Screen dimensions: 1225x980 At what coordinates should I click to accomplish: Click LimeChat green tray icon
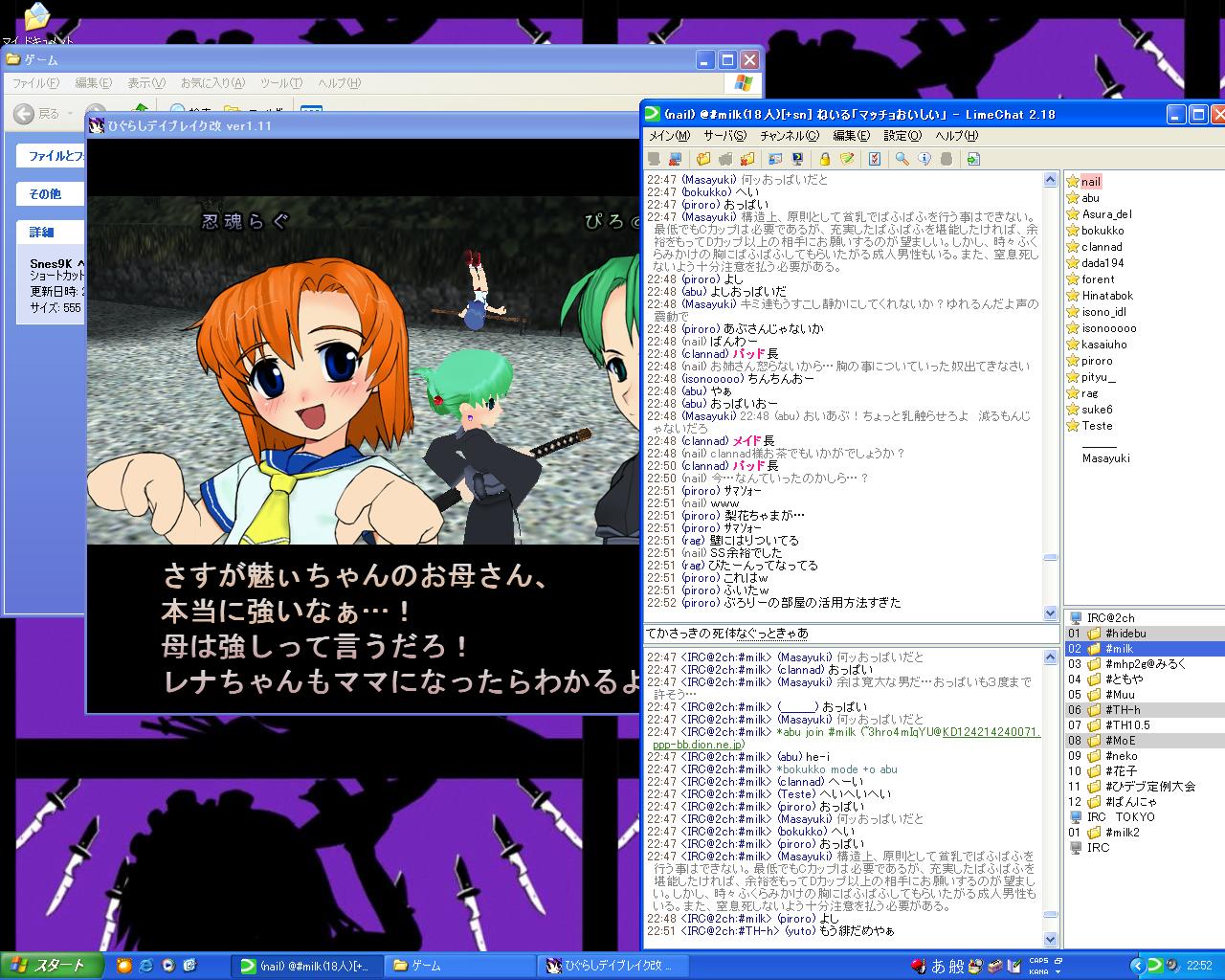1155,965
